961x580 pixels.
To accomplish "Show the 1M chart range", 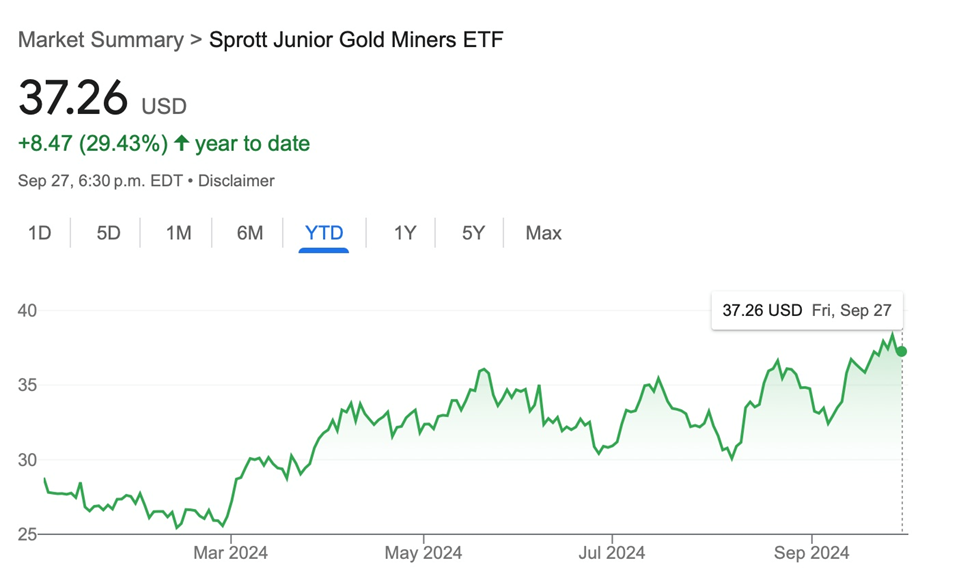I will click(x=179, y=233).
